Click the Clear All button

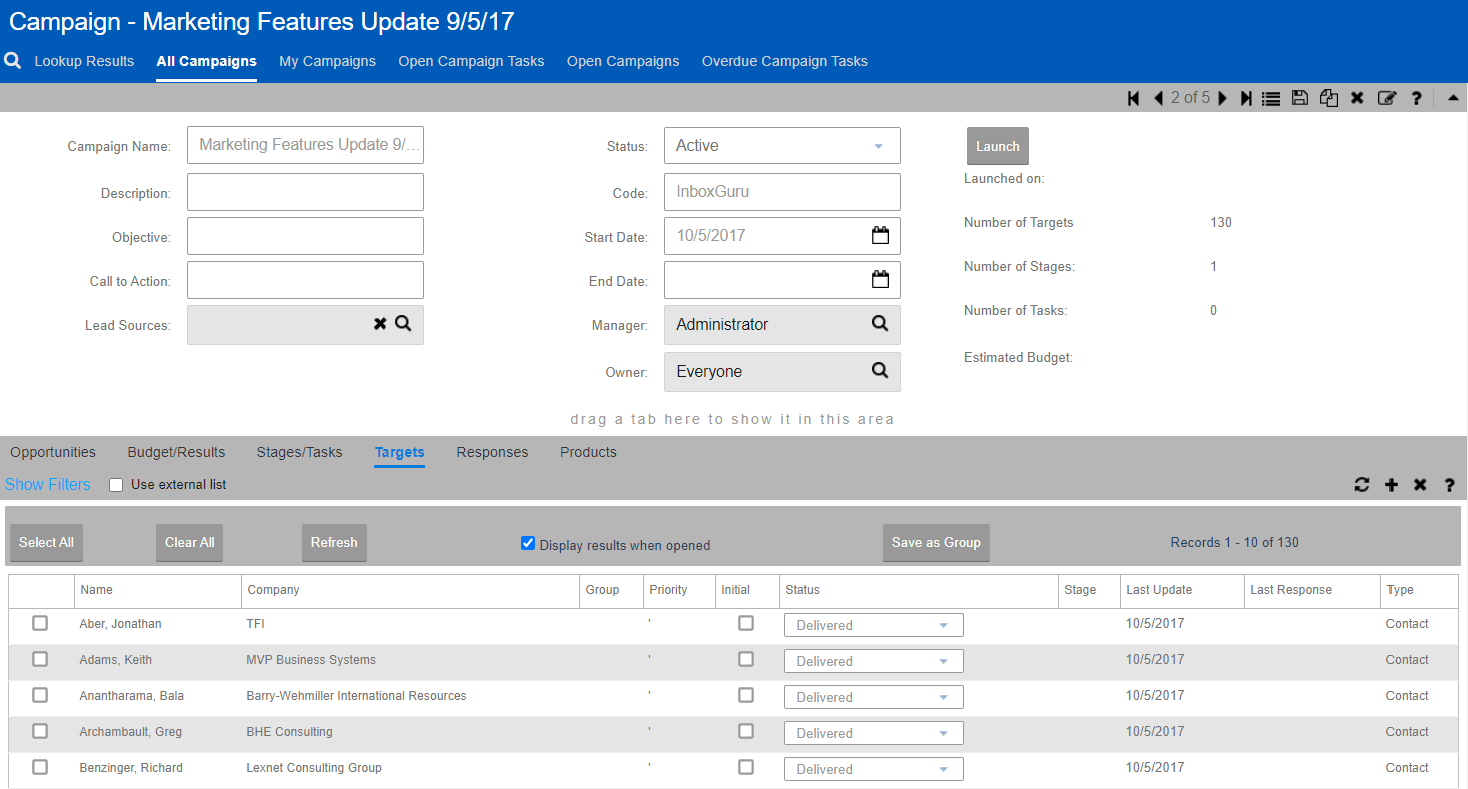point(190,543)
